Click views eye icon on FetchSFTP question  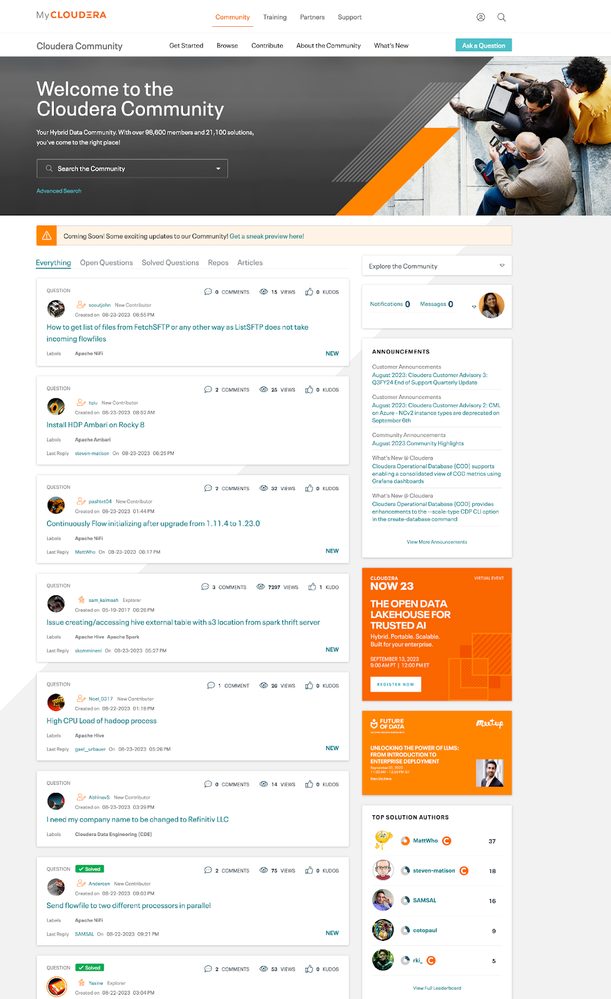click(263, 292)
